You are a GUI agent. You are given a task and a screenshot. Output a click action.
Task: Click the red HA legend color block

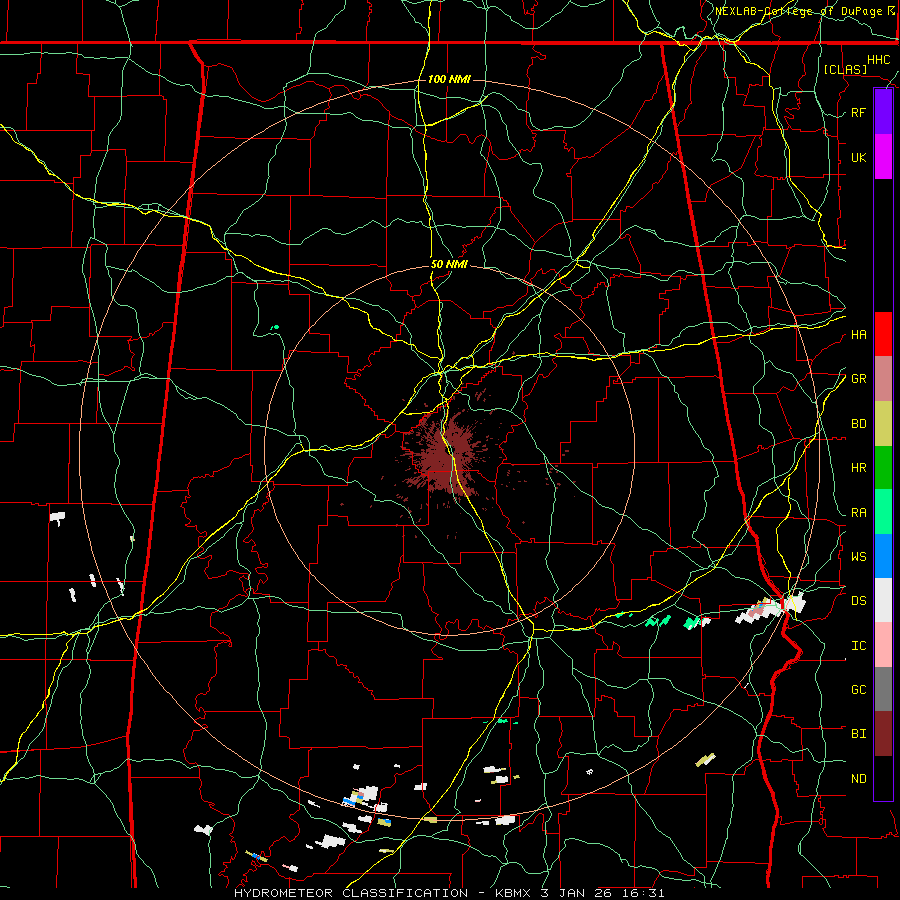[x=883, y=334]
